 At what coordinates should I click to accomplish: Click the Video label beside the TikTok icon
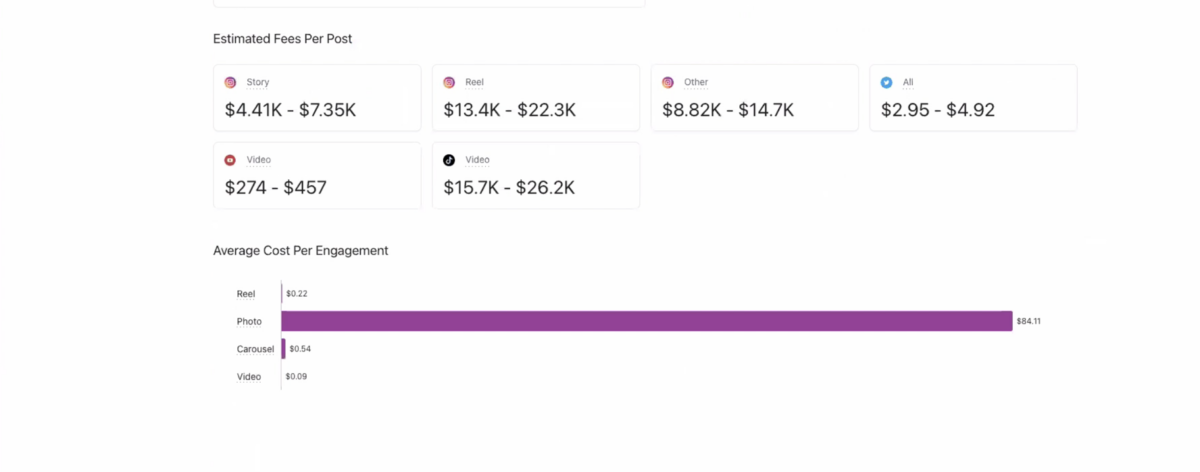tap(477, 160)
